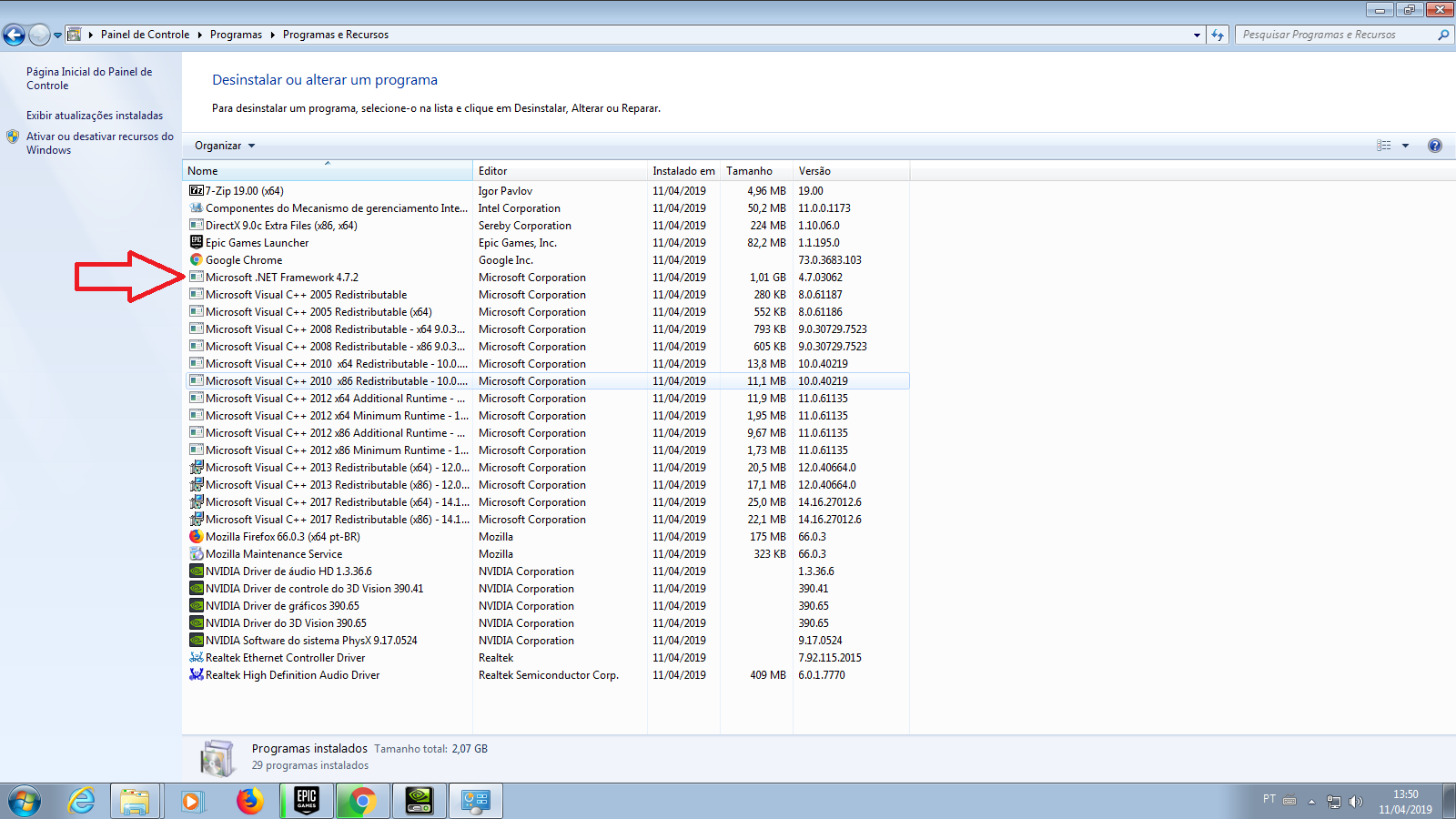The width and height of the screenshot is (1456, 819).
Task: Expand path arrow after Painel de Controle
Action: click(x=199, y=35)
